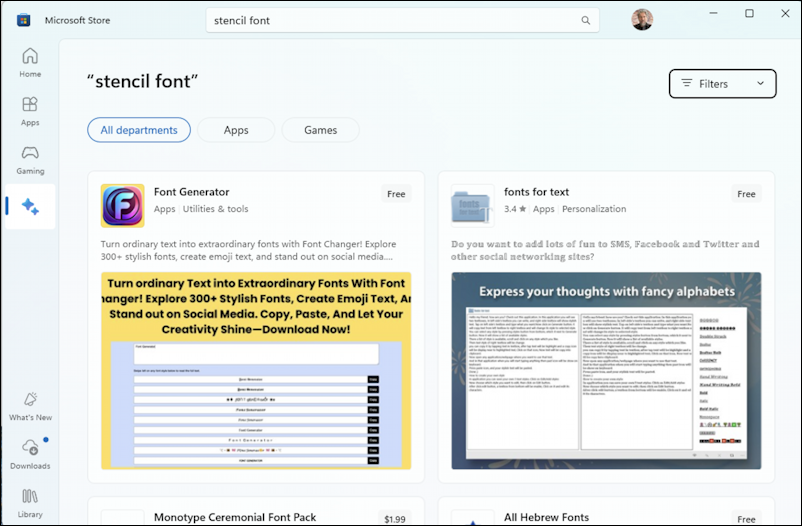Expand the Filters dropdown
This screenshot has height=526, width=802.
(x=722, y=84)
